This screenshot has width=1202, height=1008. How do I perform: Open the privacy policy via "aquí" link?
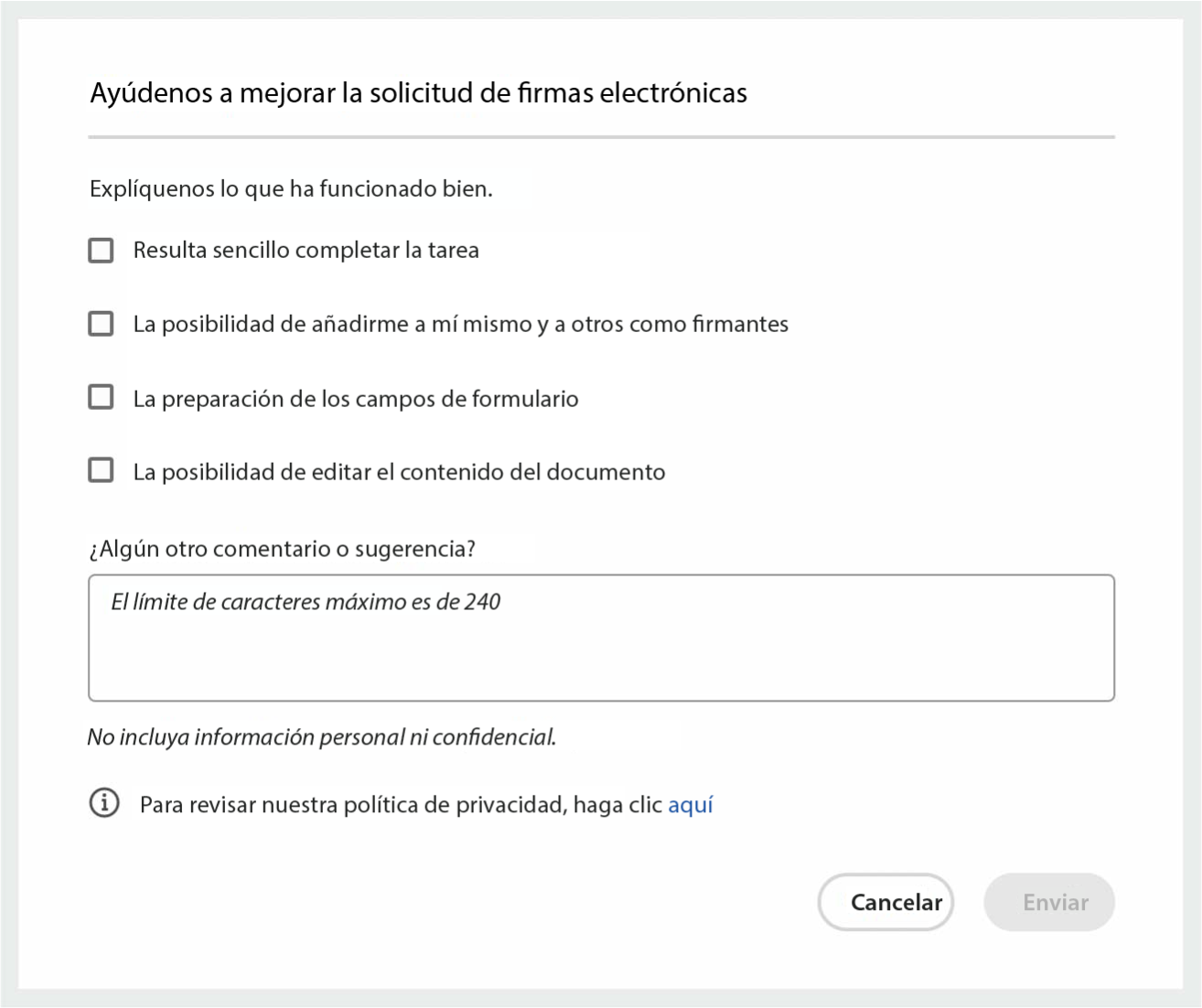point(690,805)
